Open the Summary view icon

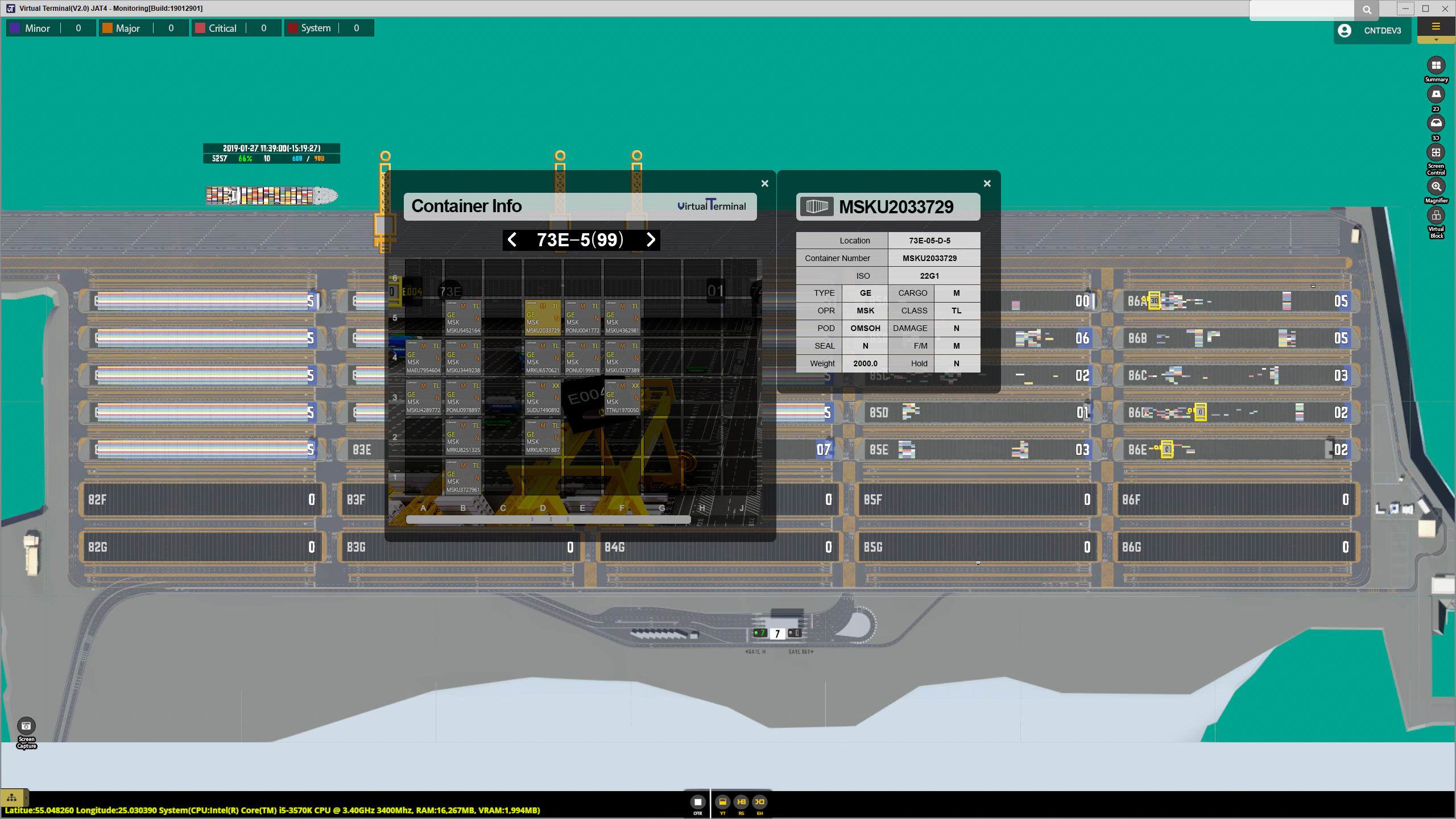coord(1436,65)
